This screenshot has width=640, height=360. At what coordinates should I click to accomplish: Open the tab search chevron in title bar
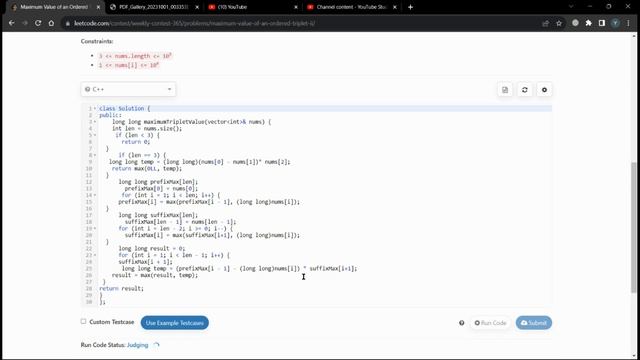(x=571, y=7)
